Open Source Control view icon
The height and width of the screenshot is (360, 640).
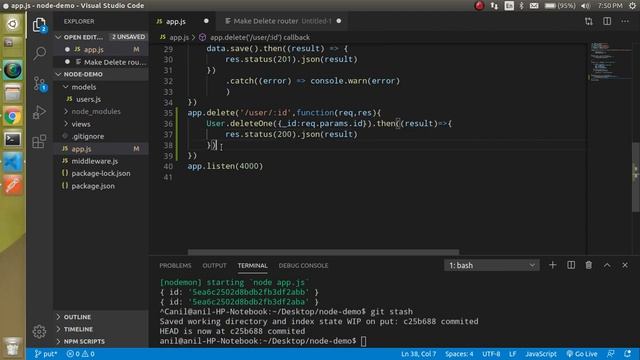click(x=40, y=84)
